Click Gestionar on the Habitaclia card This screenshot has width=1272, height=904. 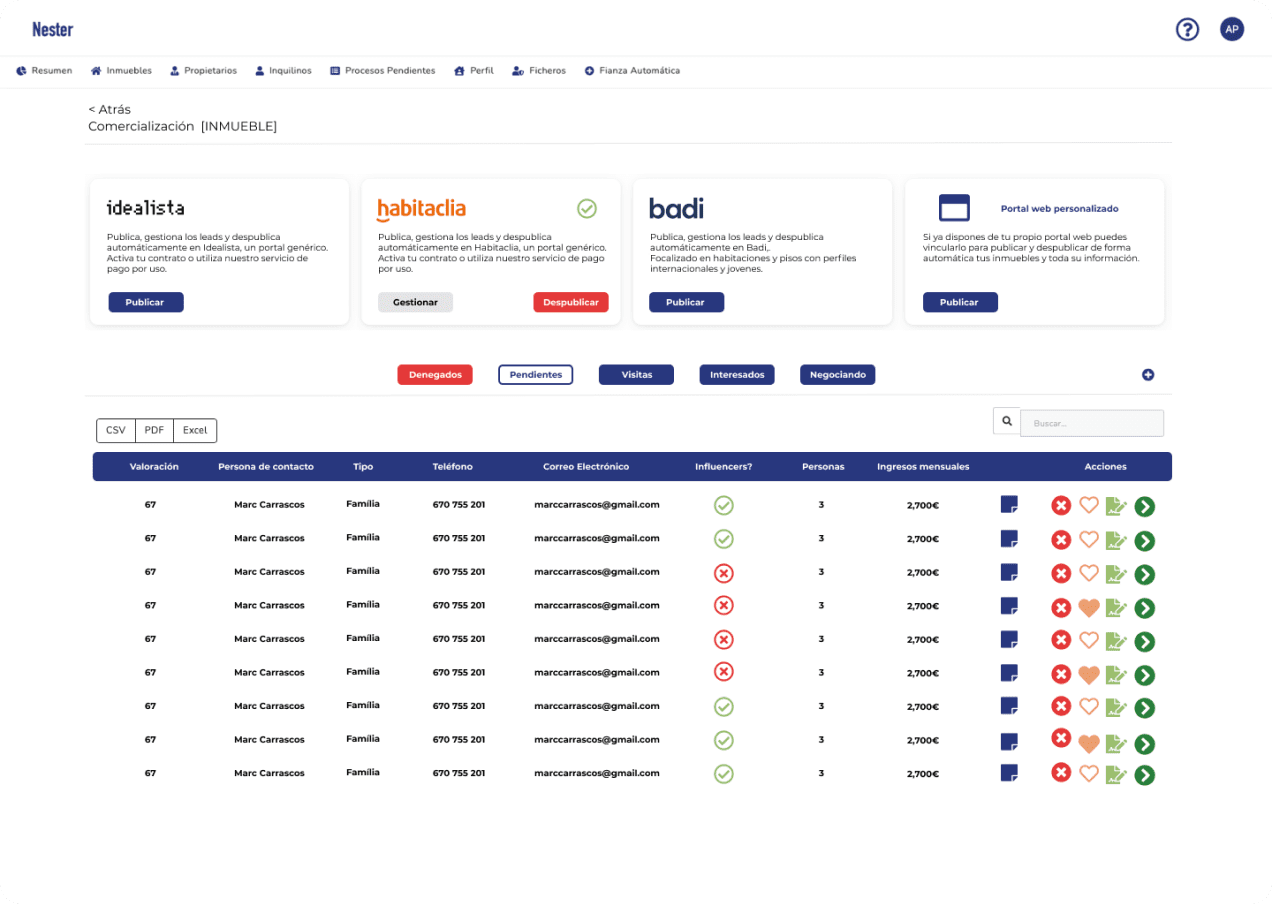415,302
